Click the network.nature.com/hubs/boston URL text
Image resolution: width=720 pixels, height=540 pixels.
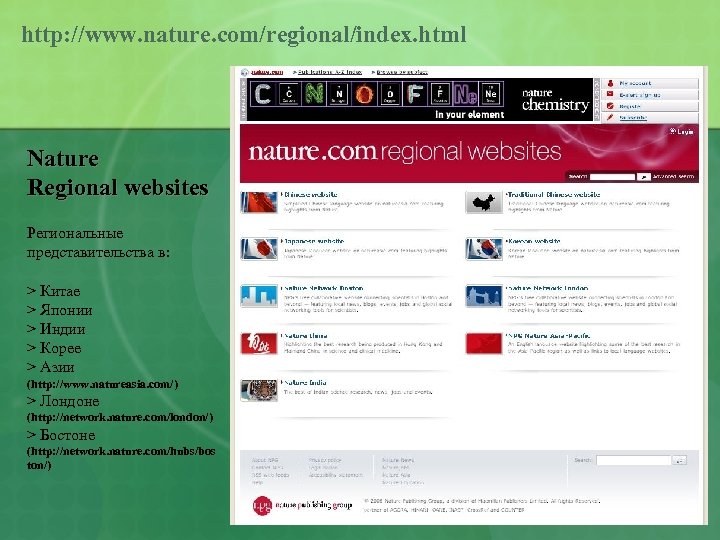[121, 458]
